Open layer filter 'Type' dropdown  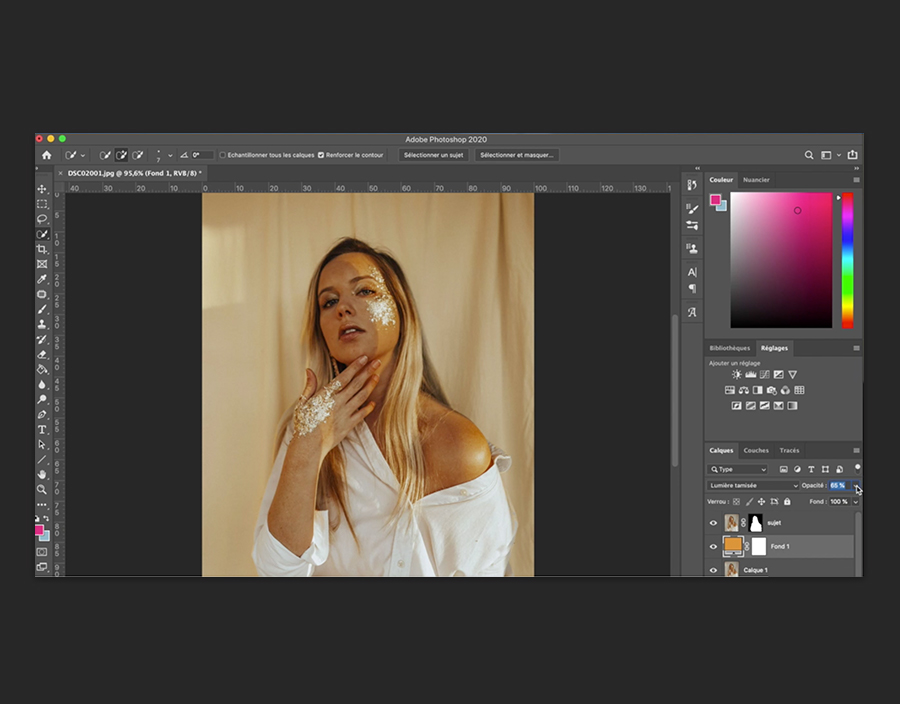coord(737,469)
